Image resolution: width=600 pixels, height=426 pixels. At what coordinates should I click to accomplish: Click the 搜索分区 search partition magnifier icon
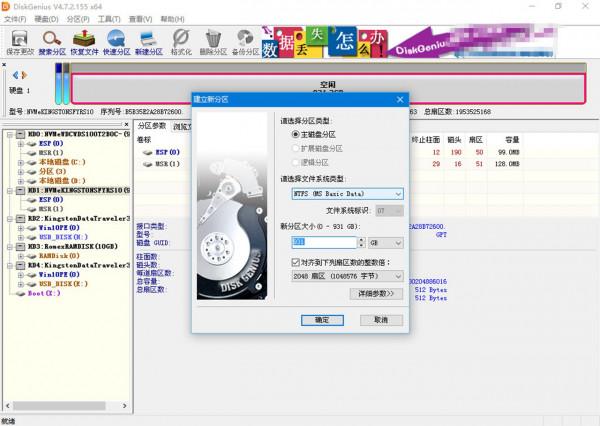(52, 42)
